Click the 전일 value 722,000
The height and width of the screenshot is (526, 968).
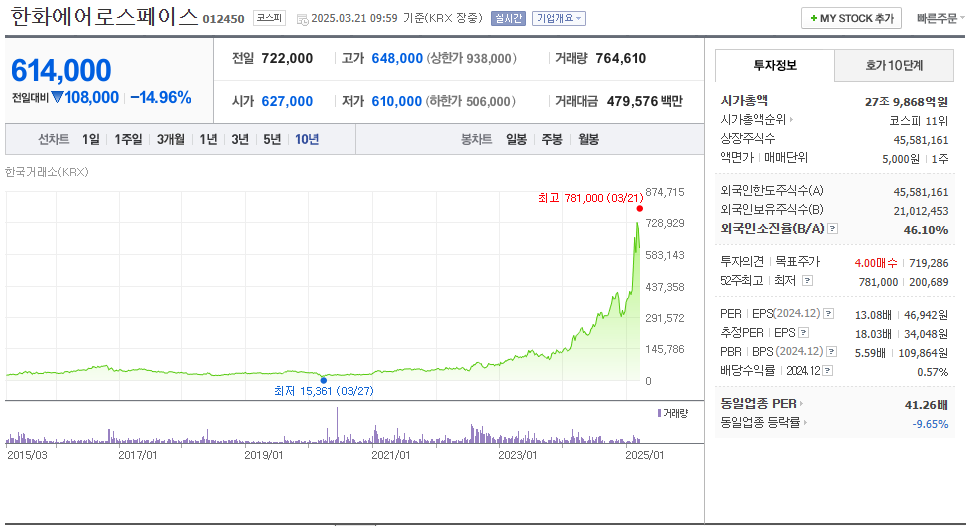pos(287,59)
